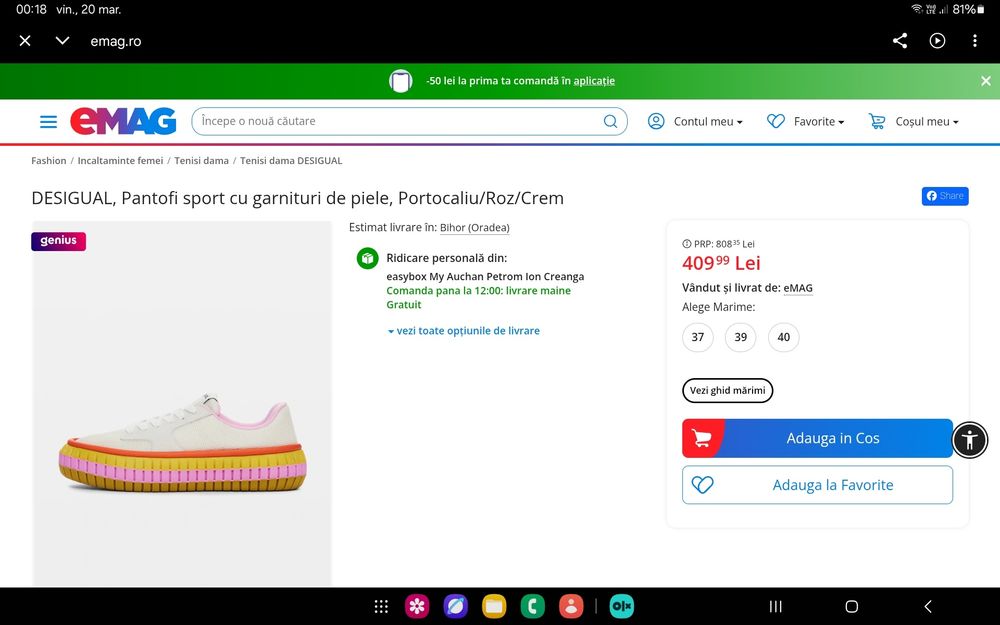Screen dimensions: 1000x625
Task: Tap the Android back button
Action: [x=928, y=607]
